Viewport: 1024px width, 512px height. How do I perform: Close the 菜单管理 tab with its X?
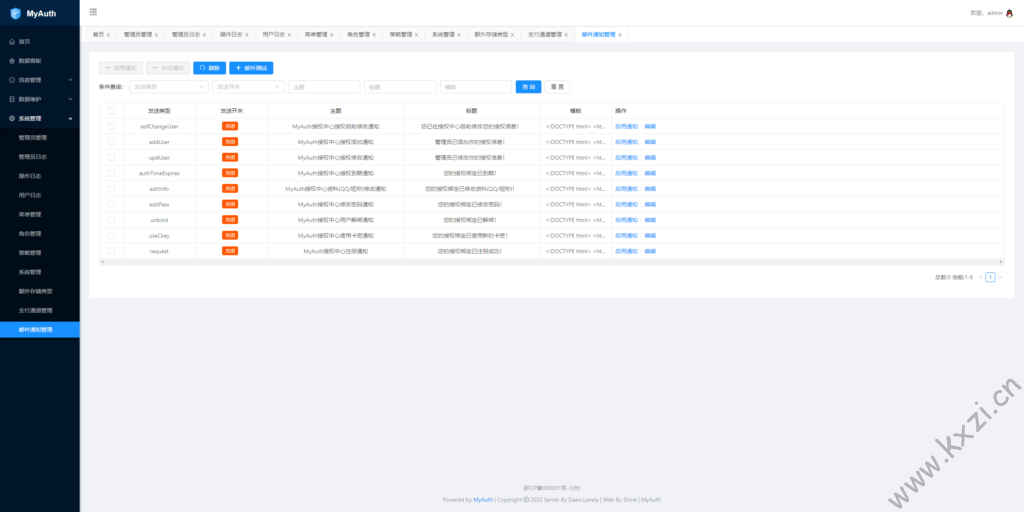click(332, 35)
